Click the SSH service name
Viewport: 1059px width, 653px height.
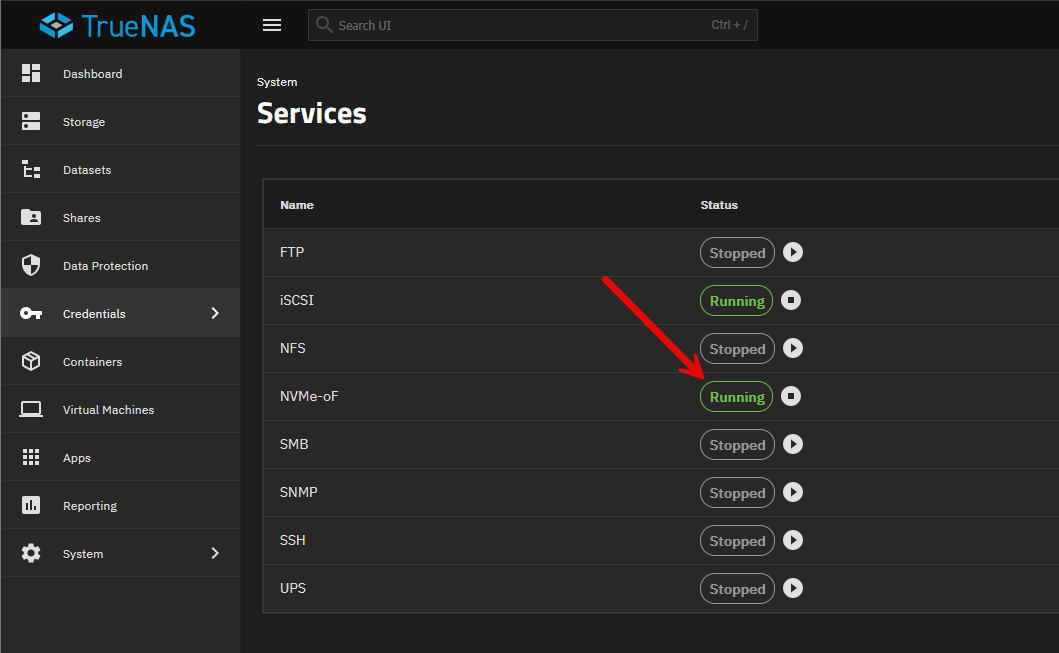[292, 540]
